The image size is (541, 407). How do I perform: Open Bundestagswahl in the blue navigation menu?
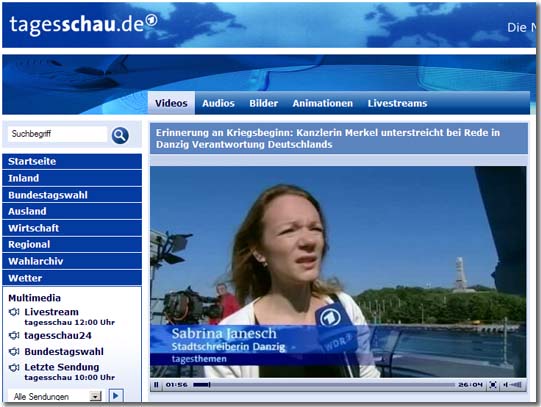tap(72, 195)
